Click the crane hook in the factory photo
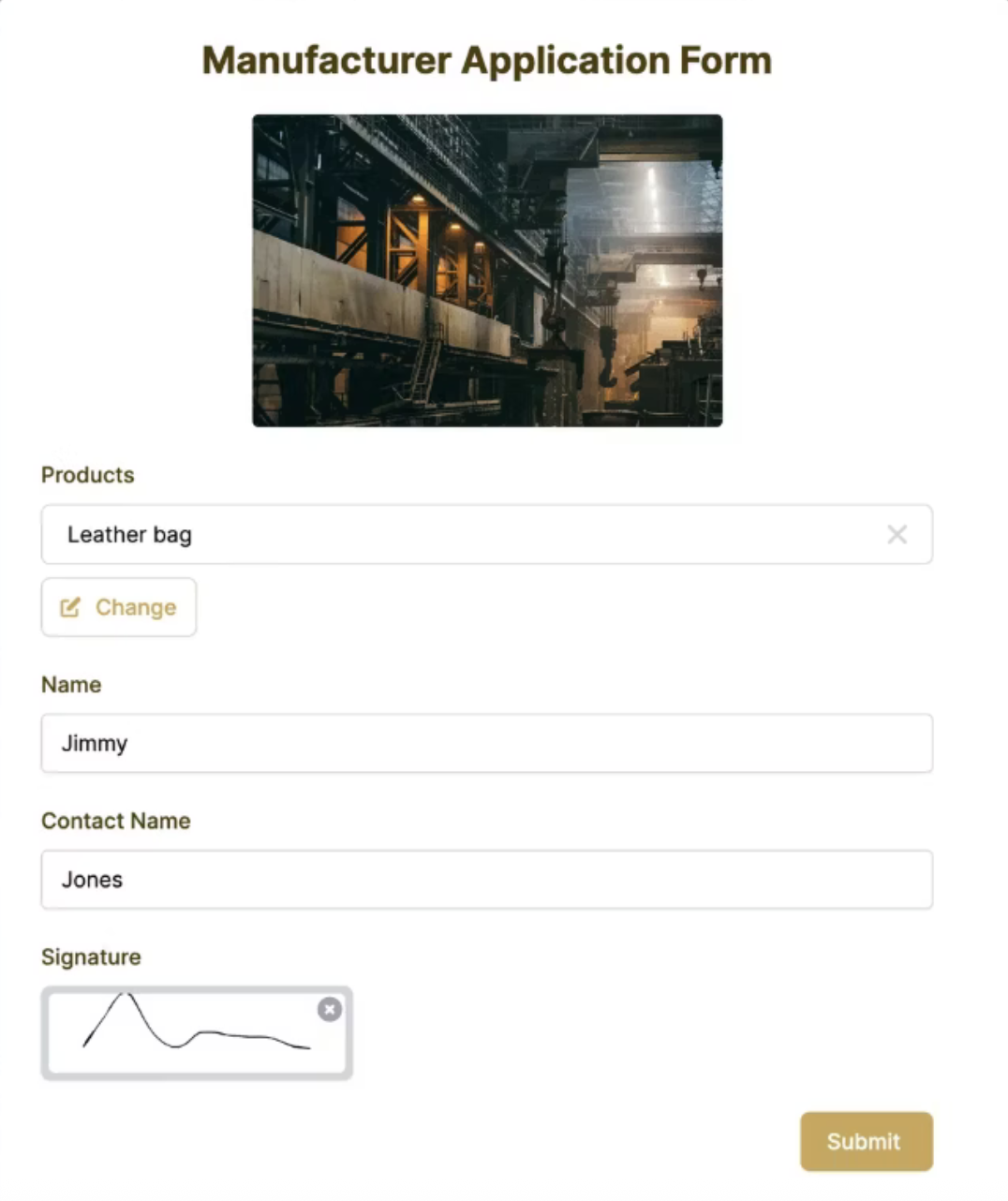 click(x=608, y=366)
